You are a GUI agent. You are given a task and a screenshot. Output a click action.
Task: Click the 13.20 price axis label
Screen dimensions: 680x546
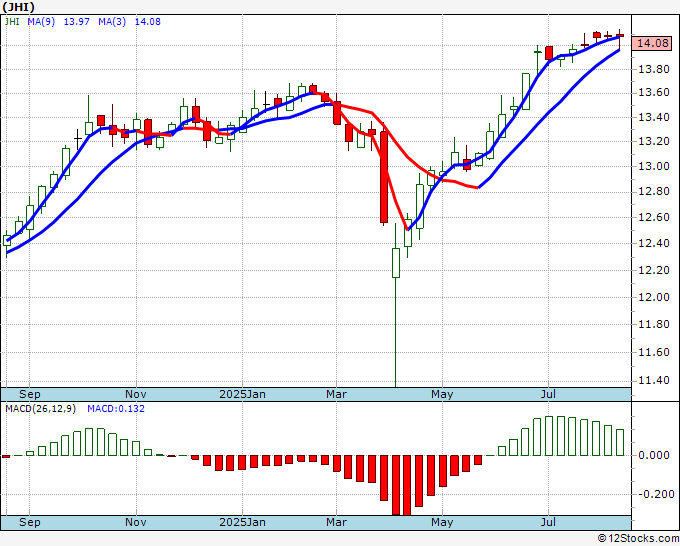click(x=653, y=141)
